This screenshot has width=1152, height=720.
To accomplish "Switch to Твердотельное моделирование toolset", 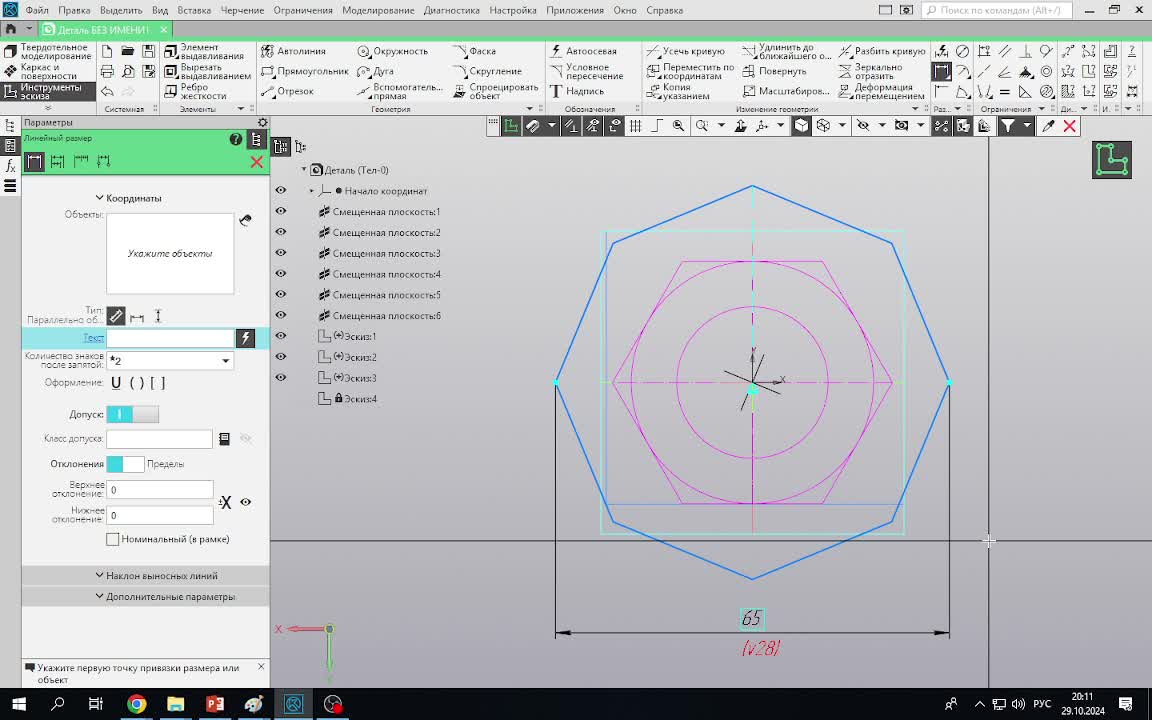I will (x=48, y=51).
